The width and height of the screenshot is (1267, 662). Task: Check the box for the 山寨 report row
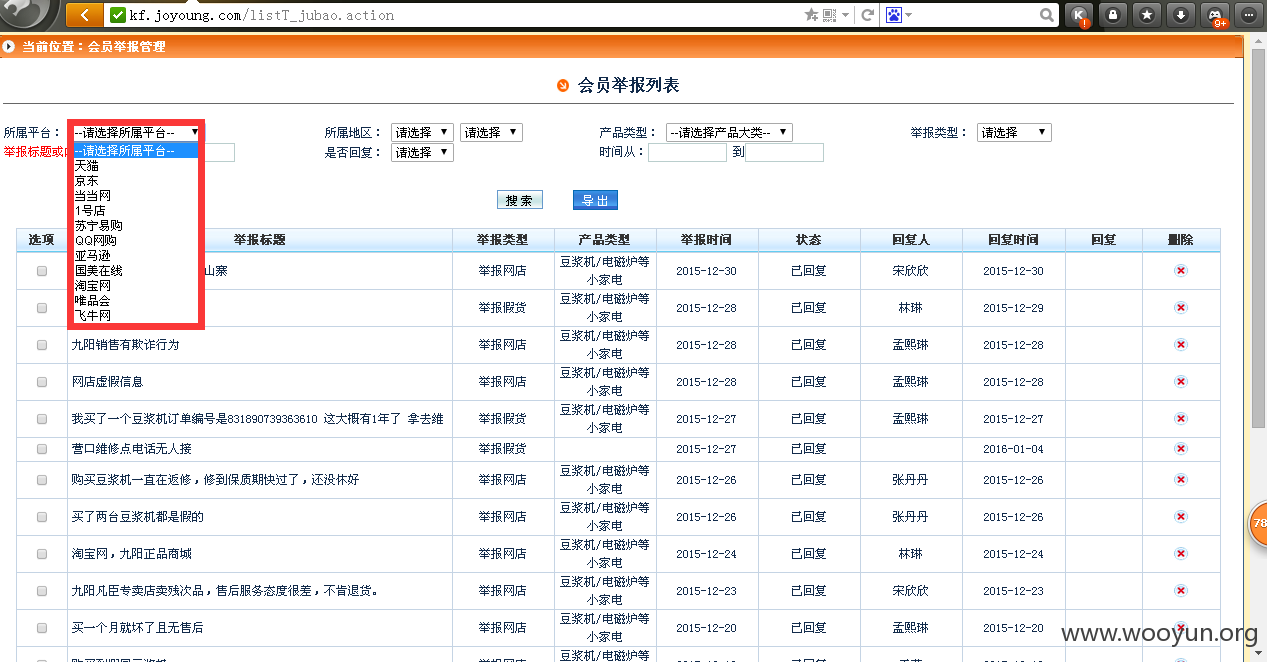point(42,271)
